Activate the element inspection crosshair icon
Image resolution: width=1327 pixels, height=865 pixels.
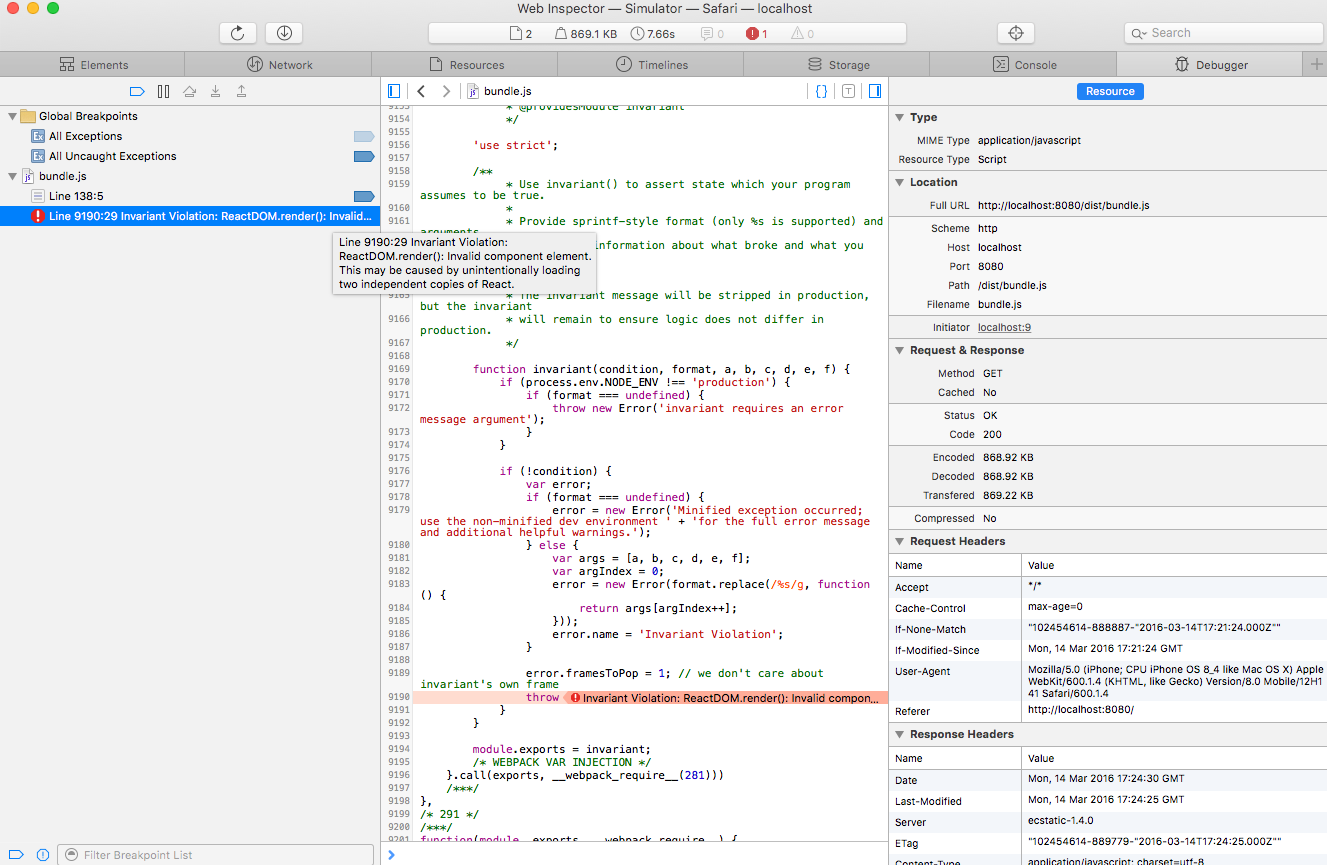click(1015, 32)
